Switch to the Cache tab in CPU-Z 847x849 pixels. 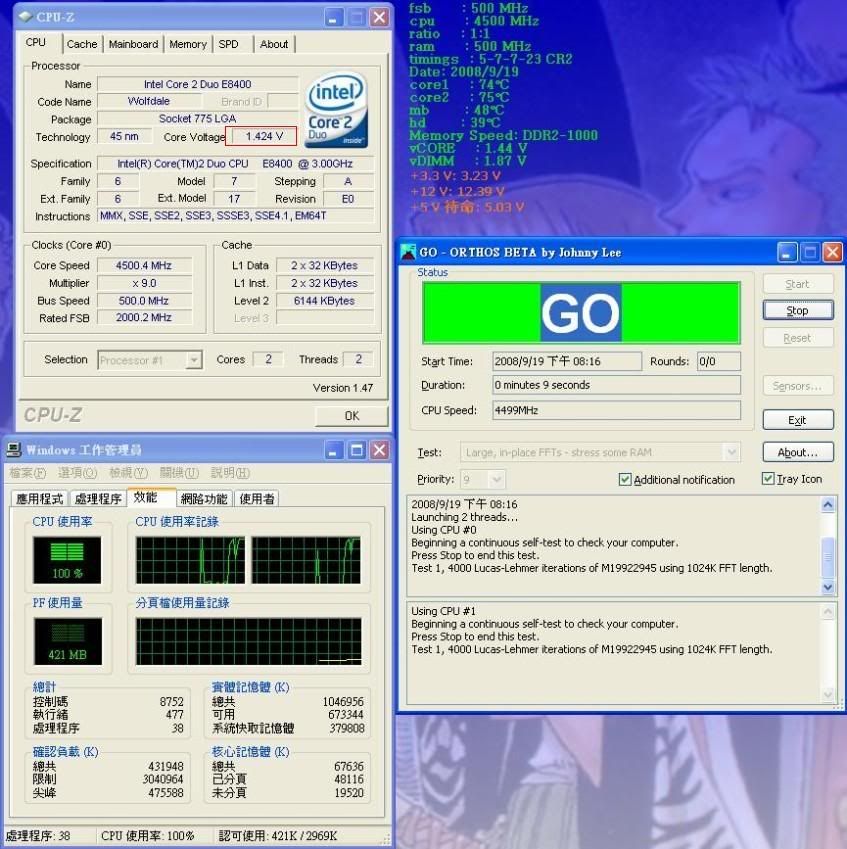pos(82,44)
